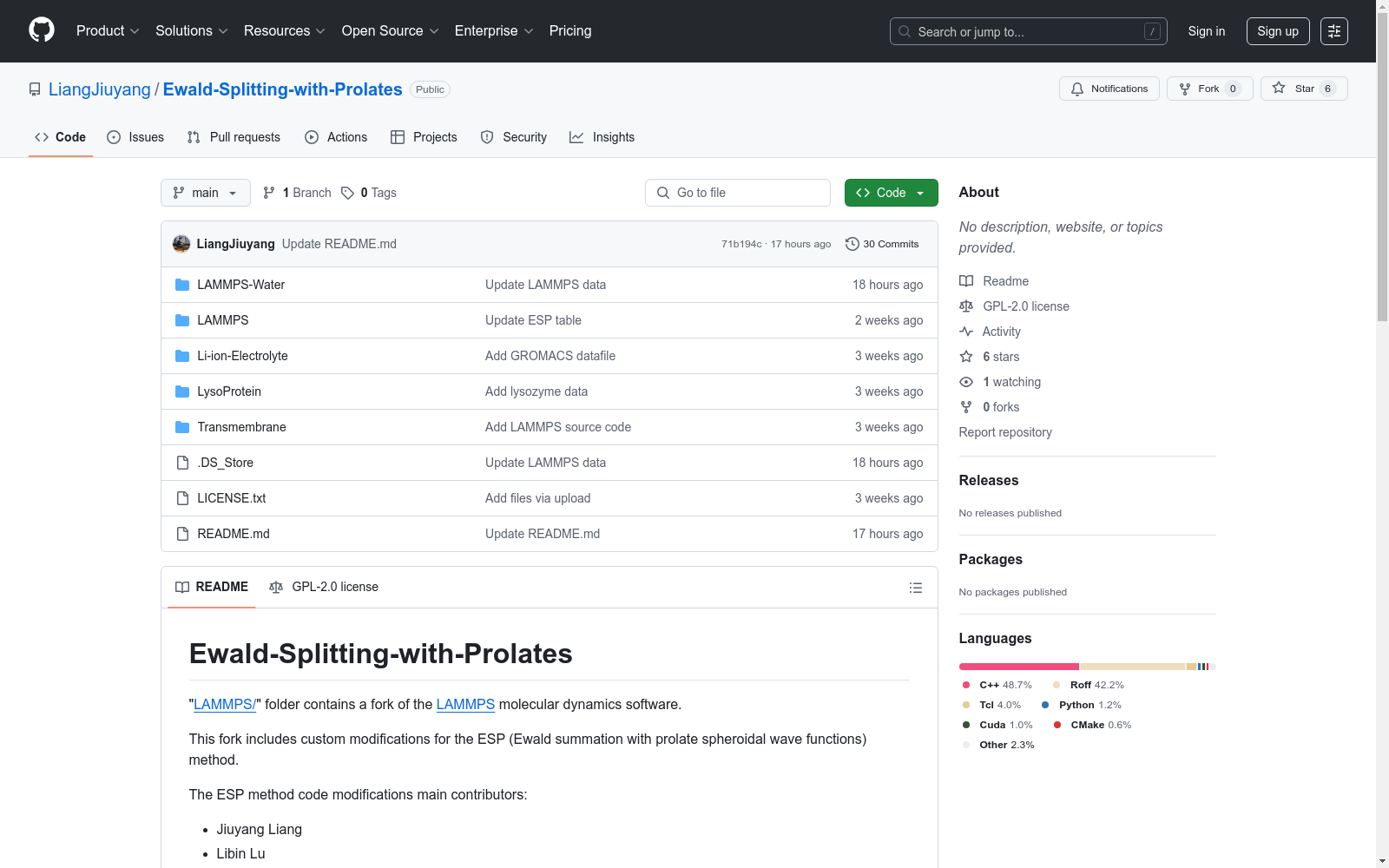1389x868 pixels.
Task: Open the green Code dropdown
Action: pyautogui.click(x=891, y=193)
